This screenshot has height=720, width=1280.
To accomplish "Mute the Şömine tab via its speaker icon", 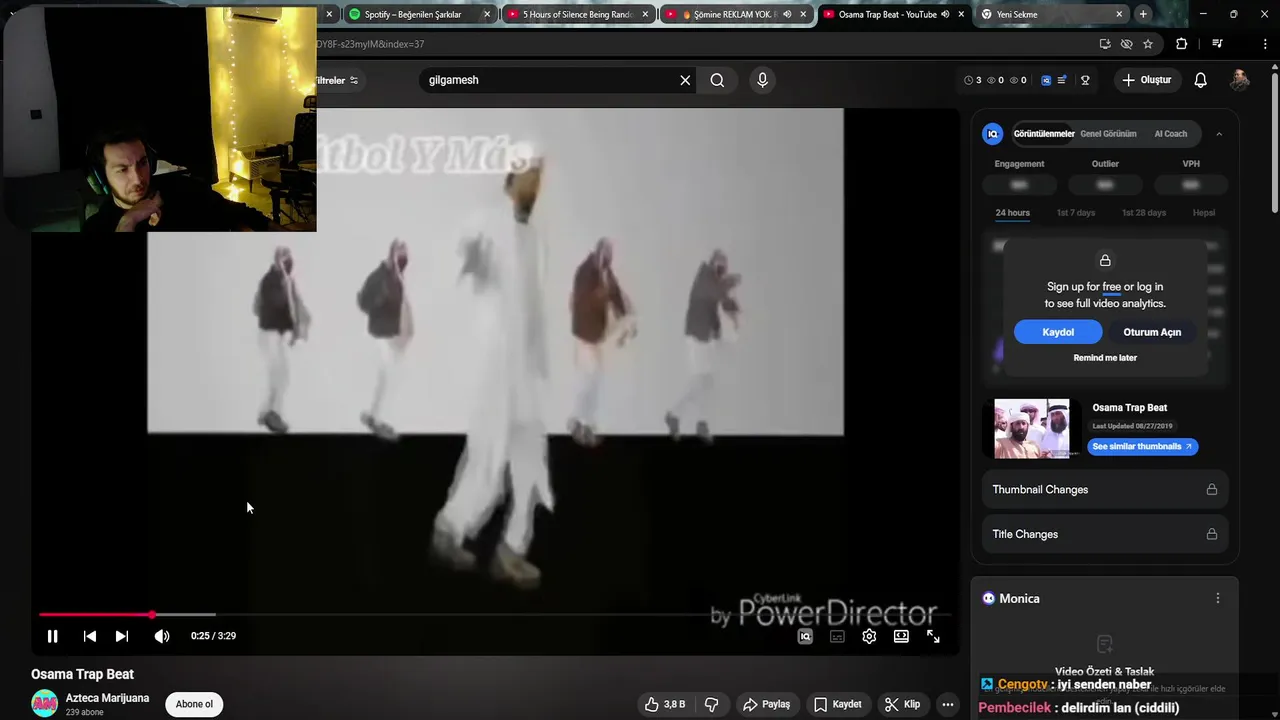I will 787,14.
